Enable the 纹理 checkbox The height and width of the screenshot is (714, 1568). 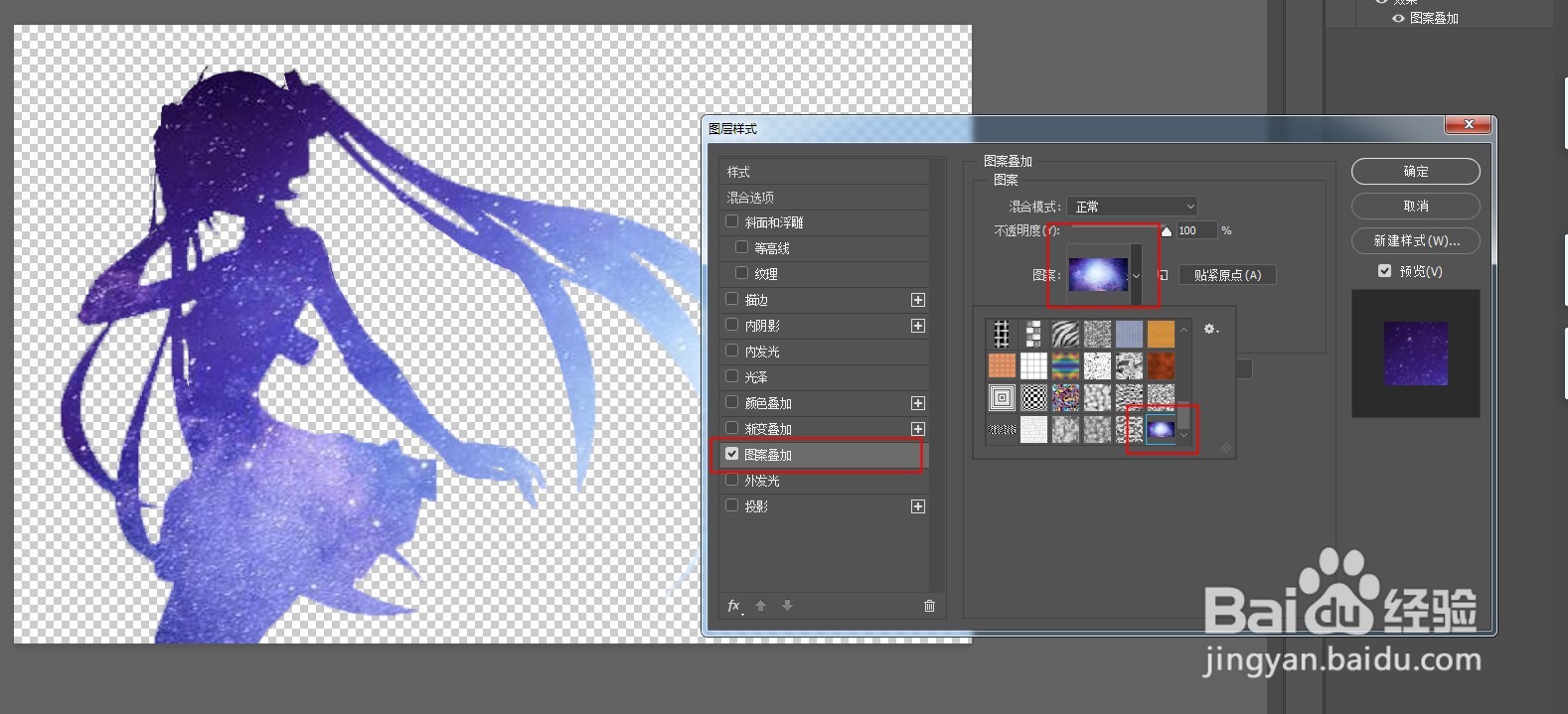741,272
